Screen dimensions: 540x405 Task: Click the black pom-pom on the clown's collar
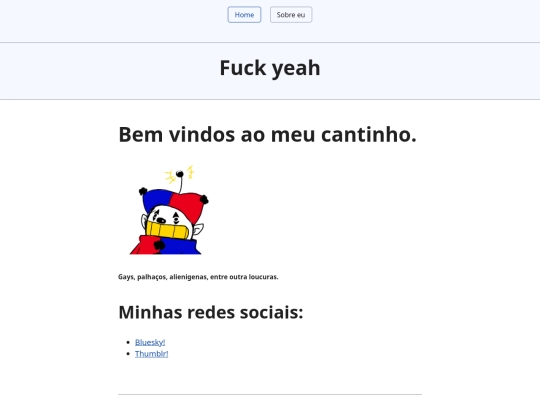[x=159, y=245]
